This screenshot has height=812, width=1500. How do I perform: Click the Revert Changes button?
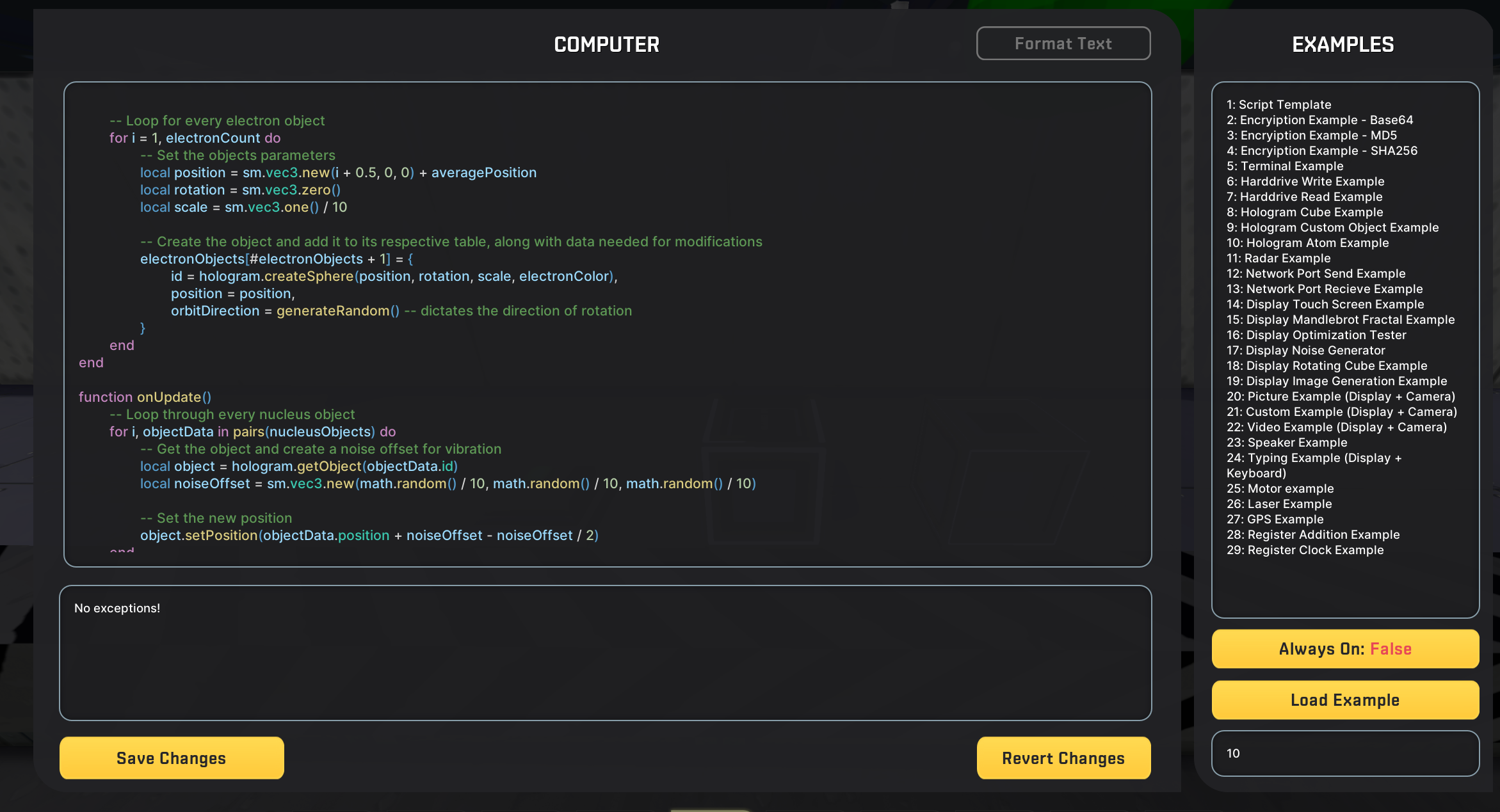1063,757
